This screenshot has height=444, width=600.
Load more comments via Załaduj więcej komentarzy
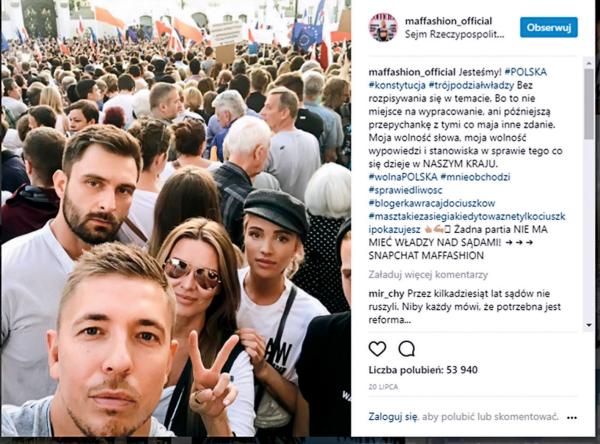click(x=428, y=275)
